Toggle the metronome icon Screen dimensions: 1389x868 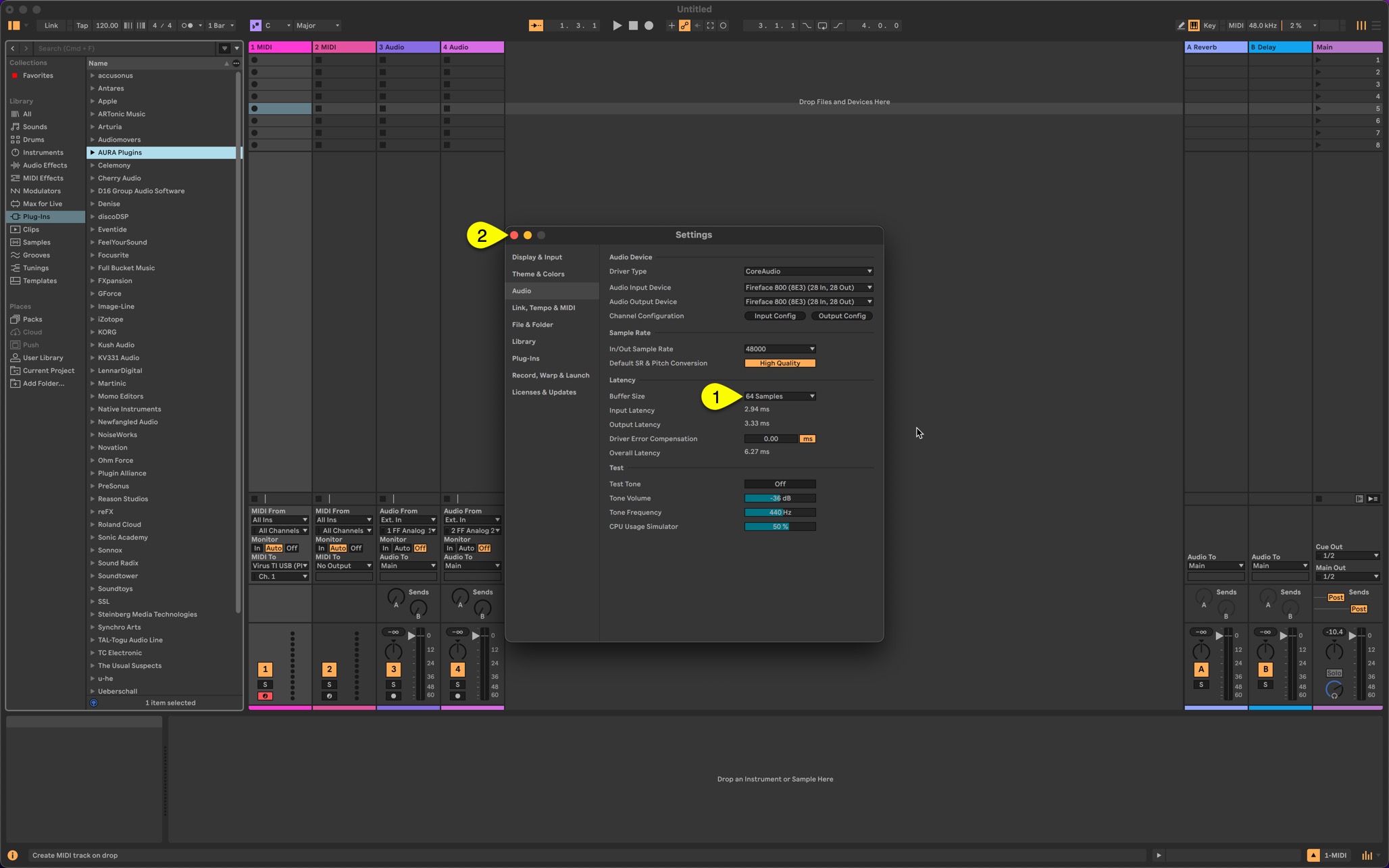point(188,26)
